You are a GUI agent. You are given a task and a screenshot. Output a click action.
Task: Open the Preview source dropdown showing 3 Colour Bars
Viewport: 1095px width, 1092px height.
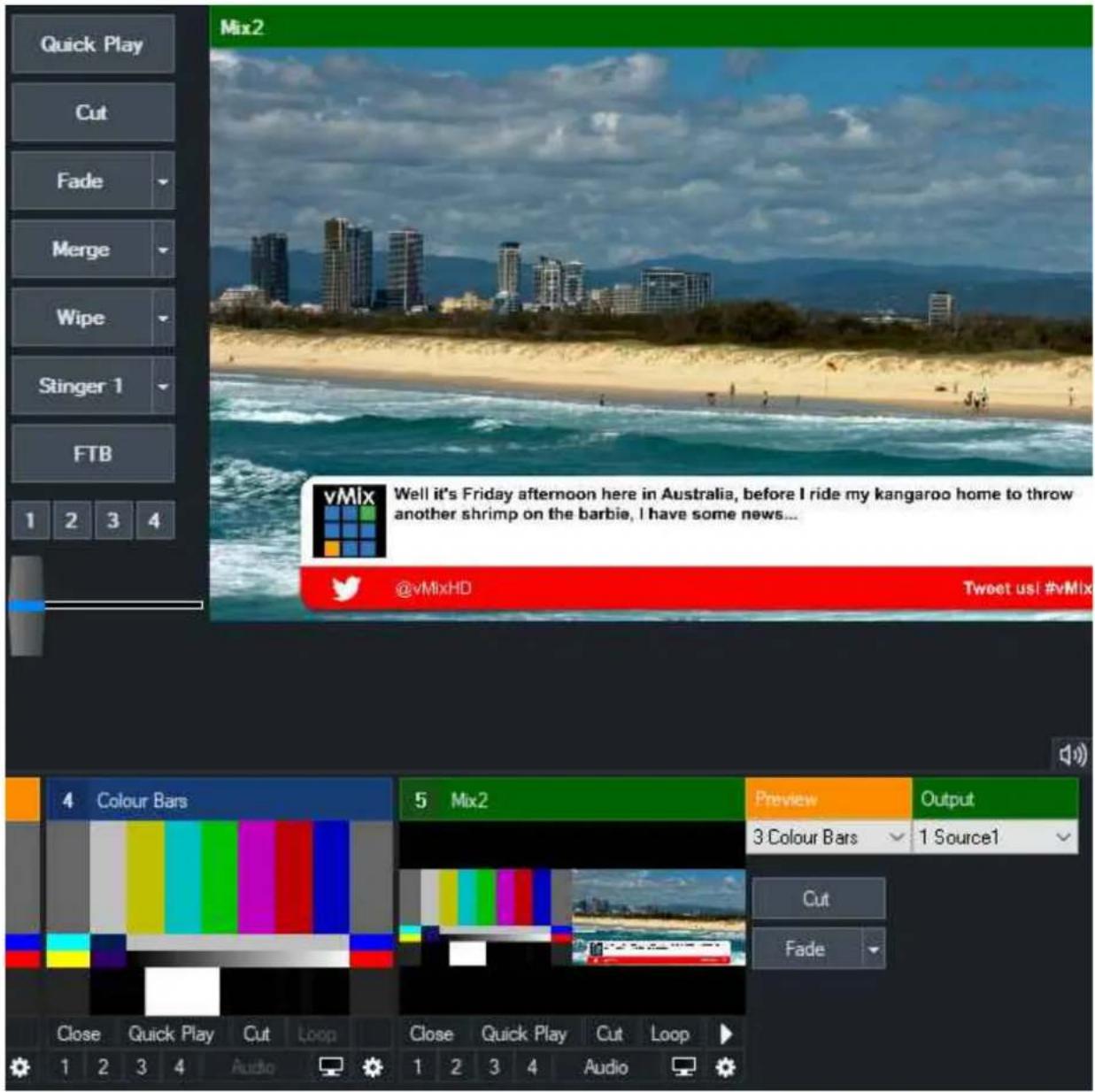pyautogui.click(x=829, y=837)
